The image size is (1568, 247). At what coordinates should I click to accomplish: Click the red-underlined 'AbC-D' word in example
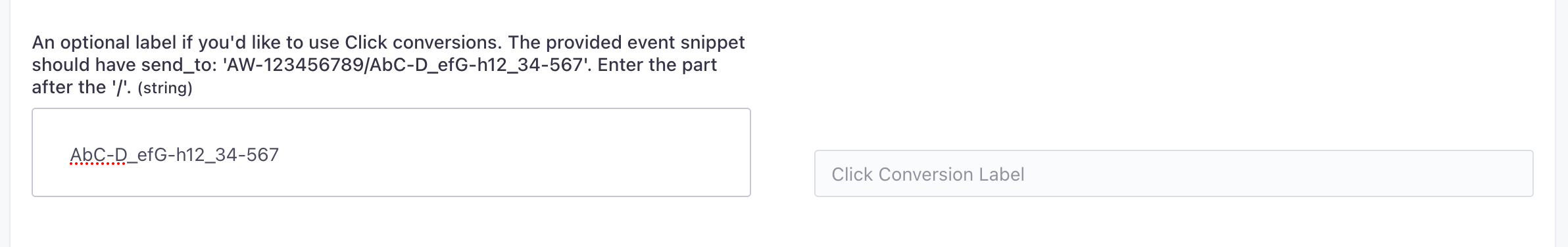pos(99,155)
